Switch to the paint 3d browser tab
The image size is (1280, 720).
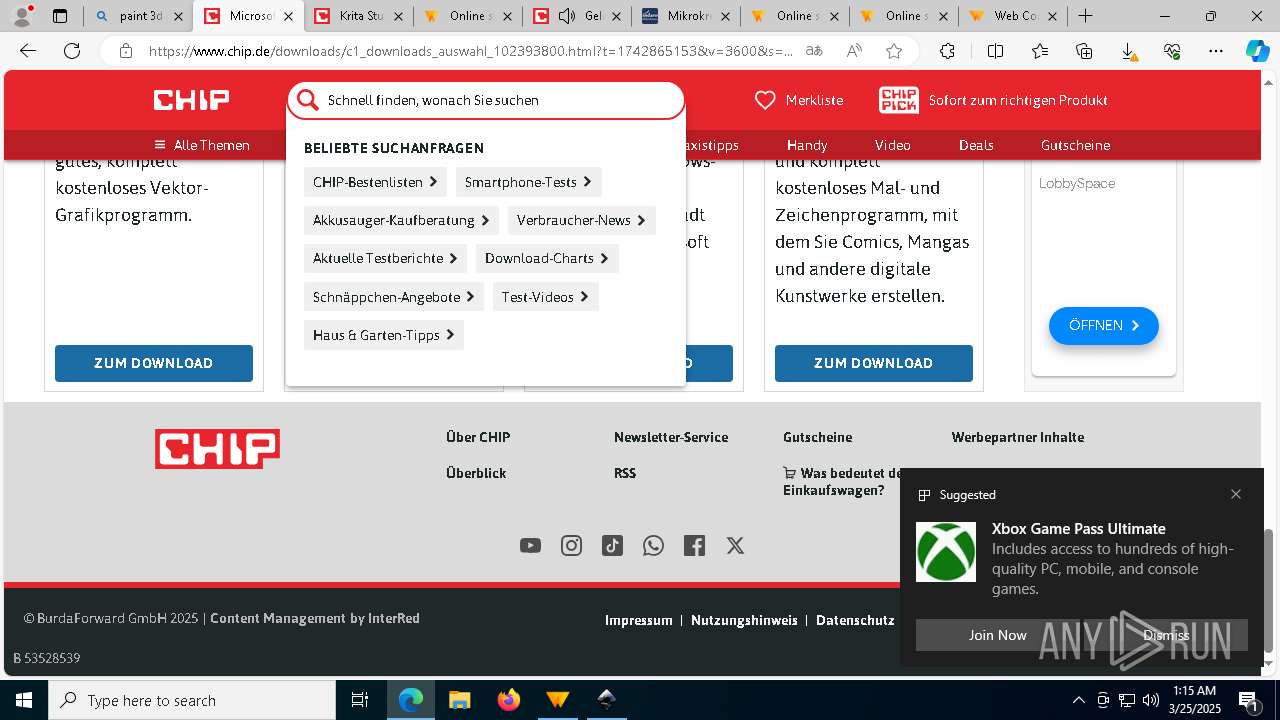(138, 16)
